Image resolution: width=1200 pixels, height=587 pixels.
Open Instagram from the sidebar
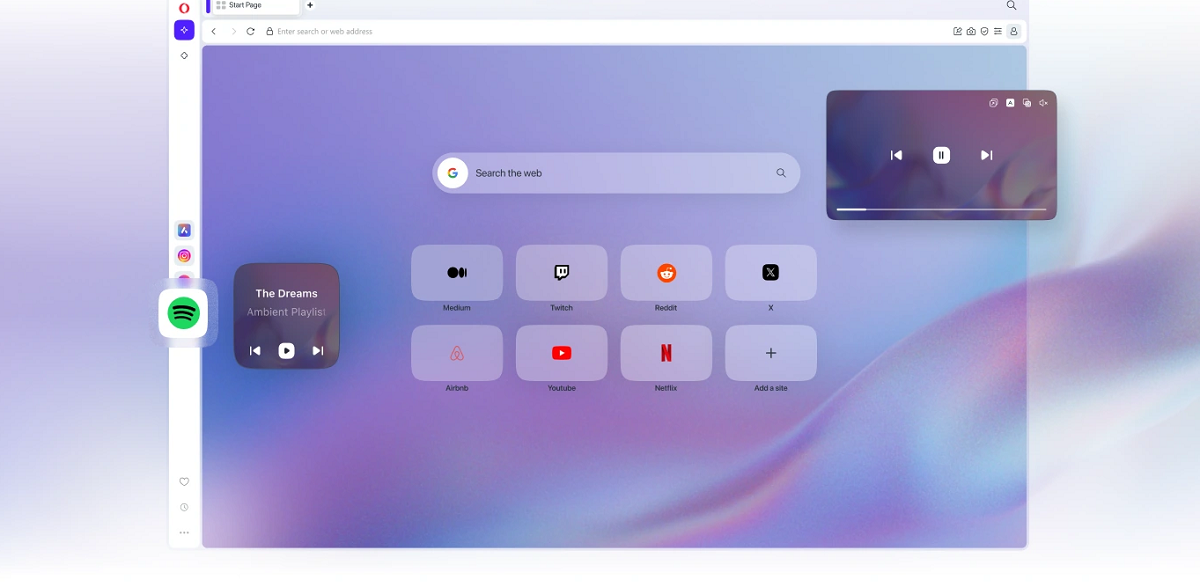pyautogui.click(x=184, y=256)
